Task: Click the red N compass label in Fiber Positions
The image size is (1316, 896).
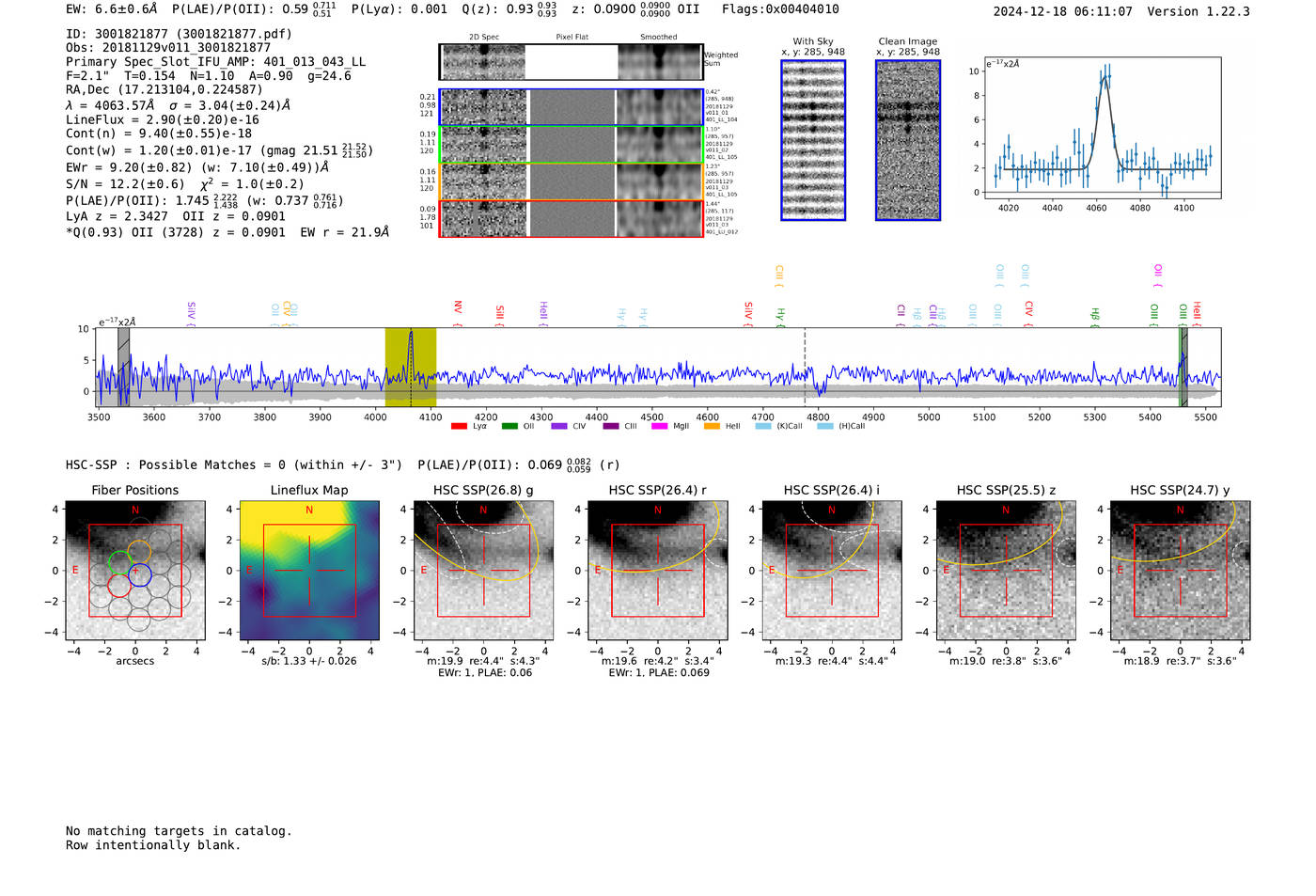Action: click(x=135, y=511)
